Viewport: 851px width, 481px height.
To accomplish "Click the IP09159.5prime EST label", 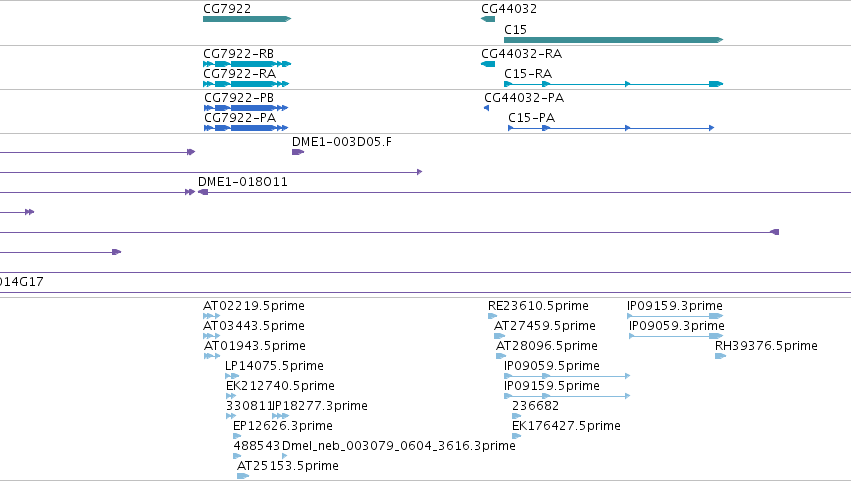I will (552, 386).
